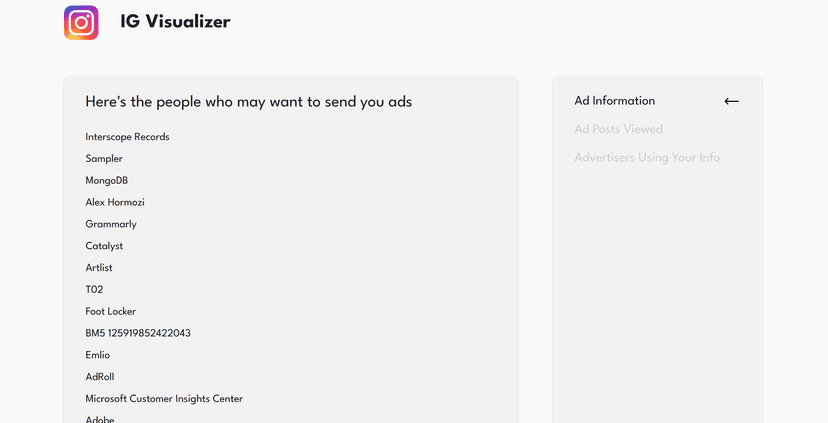This screenshot has width=828, height=423.
Task: Click the Artlist advertiser entry
Action: pyautogui.click(x=101, y=268)
